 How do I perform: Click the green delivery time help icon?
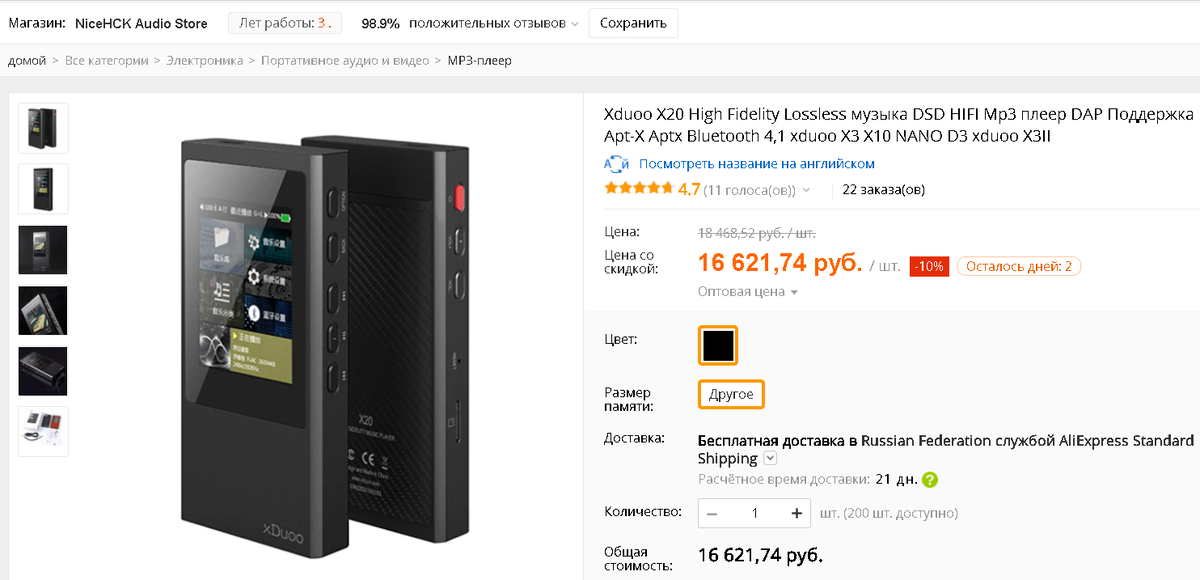(928, 479)
